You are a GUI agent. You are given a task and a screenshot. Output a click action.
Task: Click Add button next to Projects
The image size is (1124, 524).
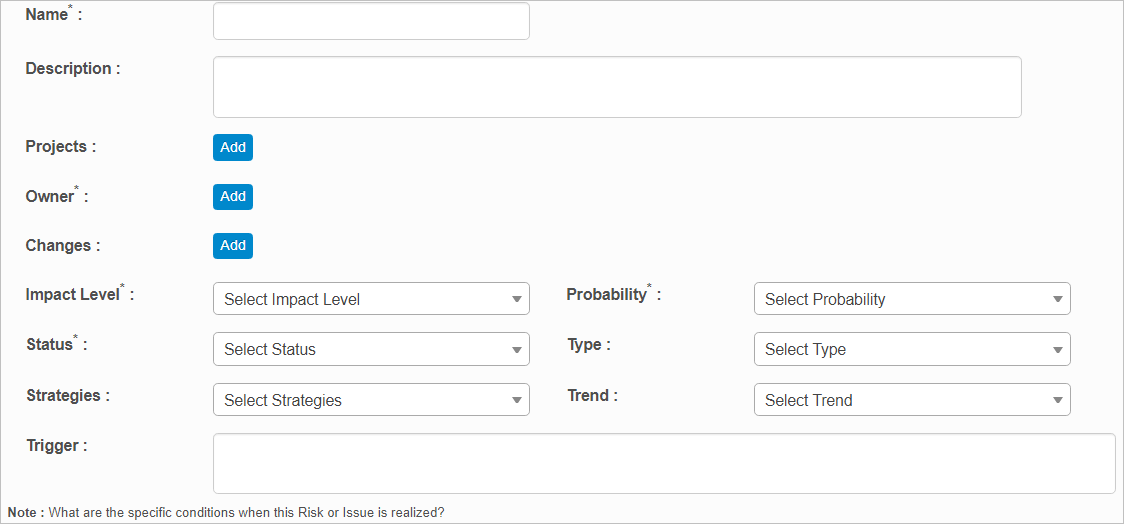coord(233,147)
